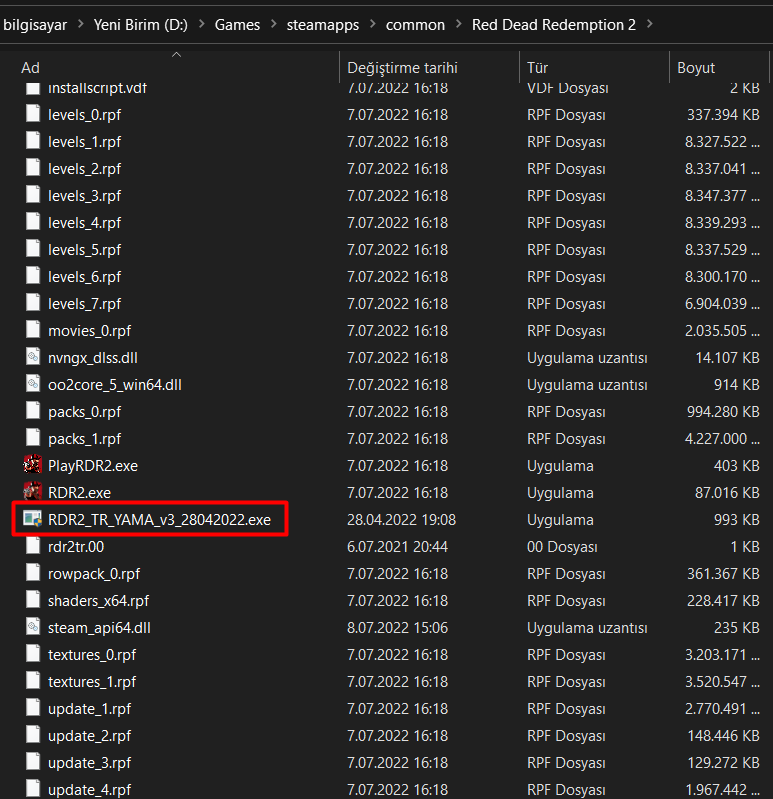Select levels_0.rpf file icon
Screen dimensions: 773x799
click(33, 114)
